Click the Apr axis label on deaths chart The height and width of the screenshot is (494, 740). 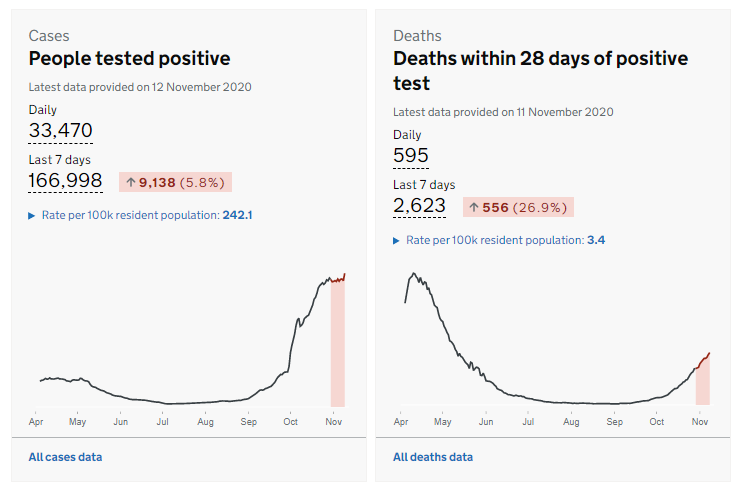point(401,422)
